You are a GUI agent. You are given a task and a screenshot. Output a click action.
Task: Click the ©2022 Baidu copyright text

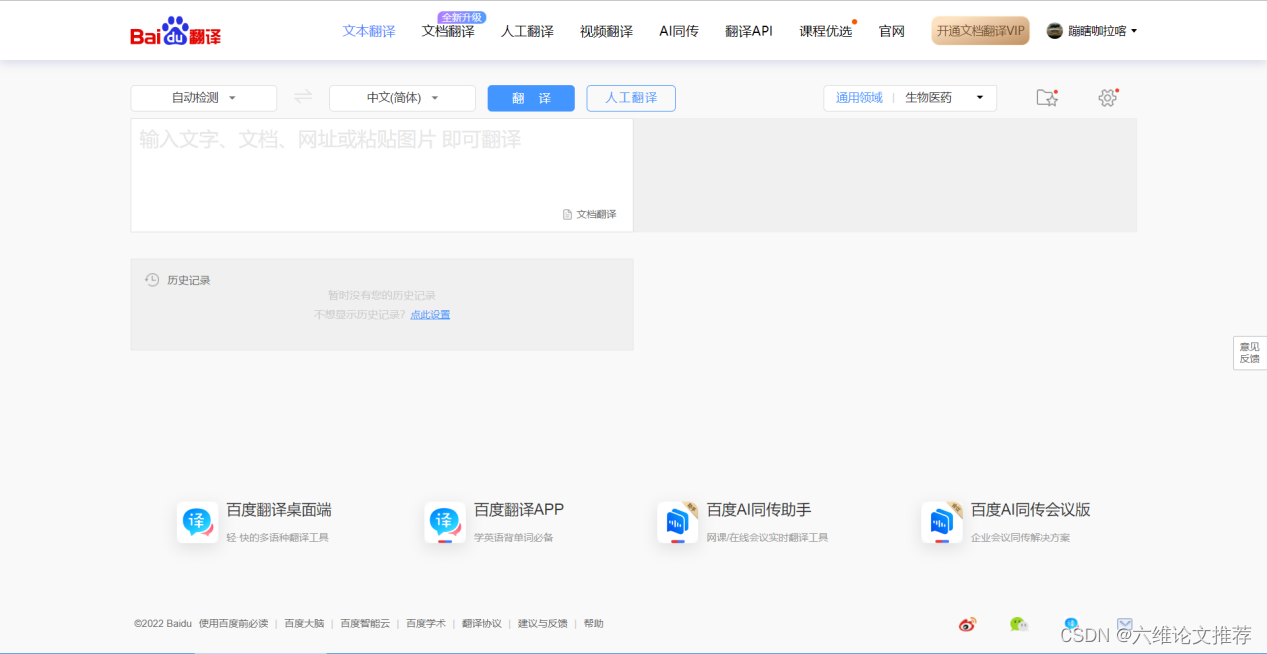click(x=163, y=624)
